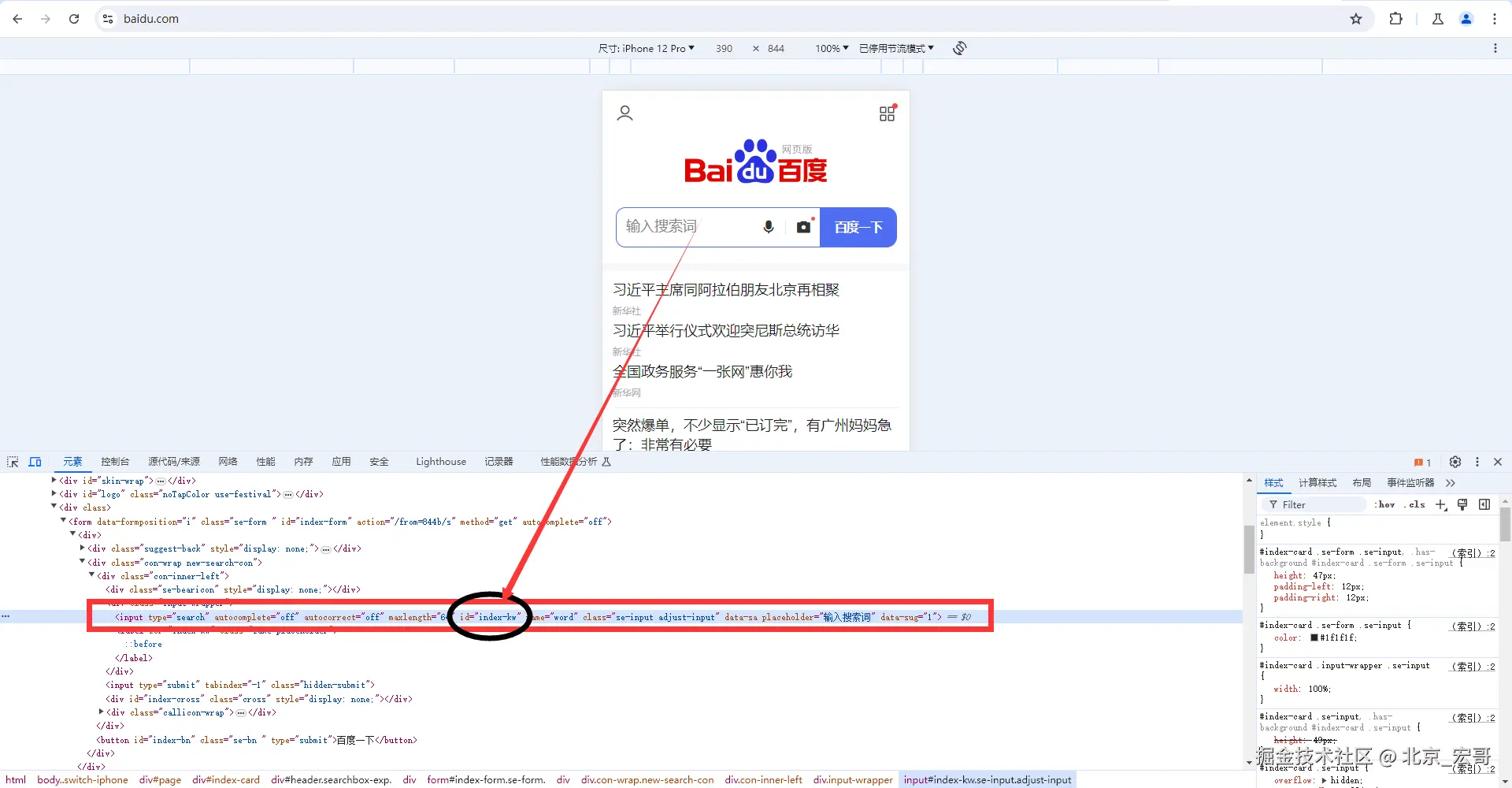
Task: Open the Chrome three-dot menu
Action: click(1495, 19)
